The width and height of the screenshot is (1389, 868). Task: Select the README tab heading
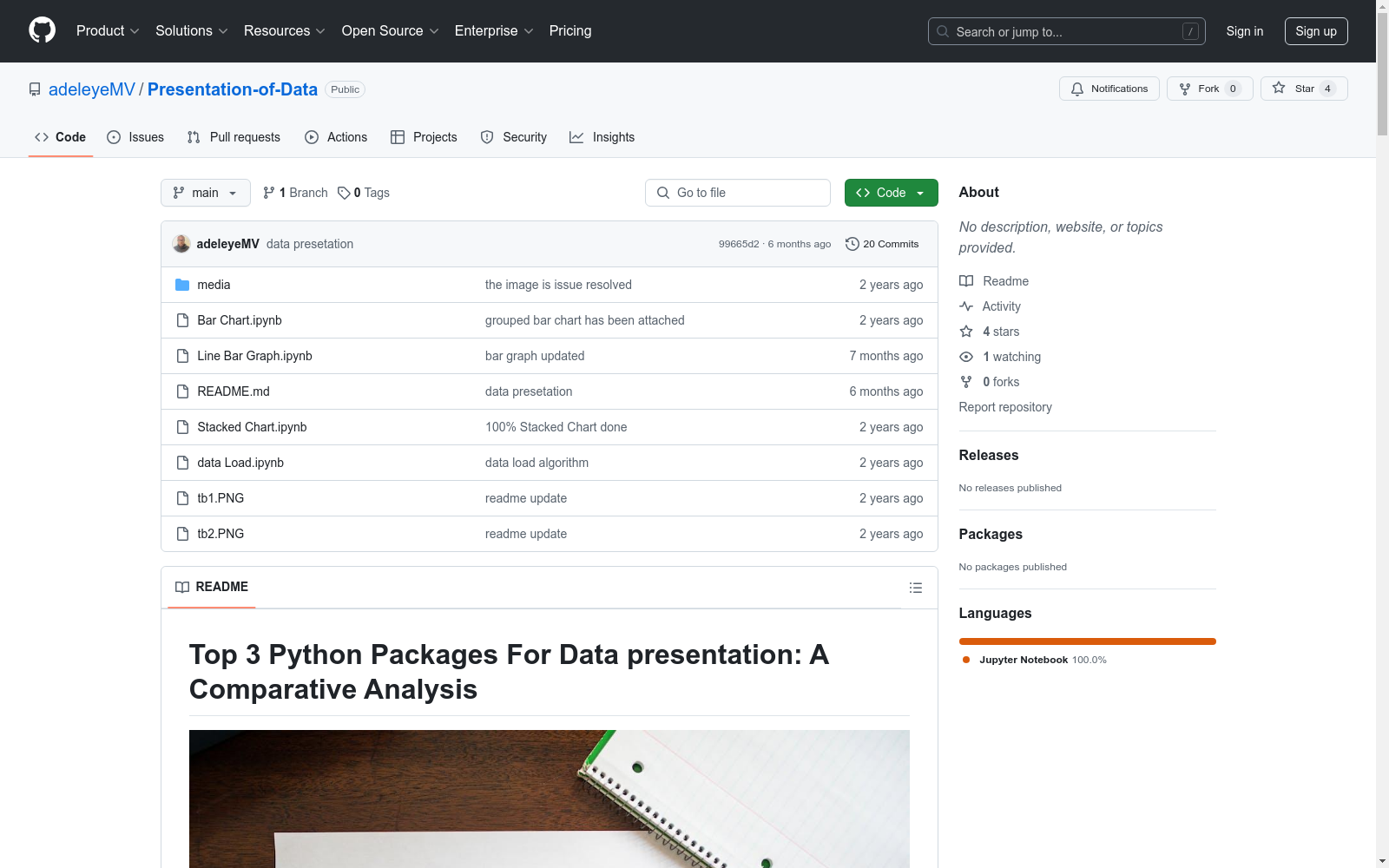[x=212, y=587]
